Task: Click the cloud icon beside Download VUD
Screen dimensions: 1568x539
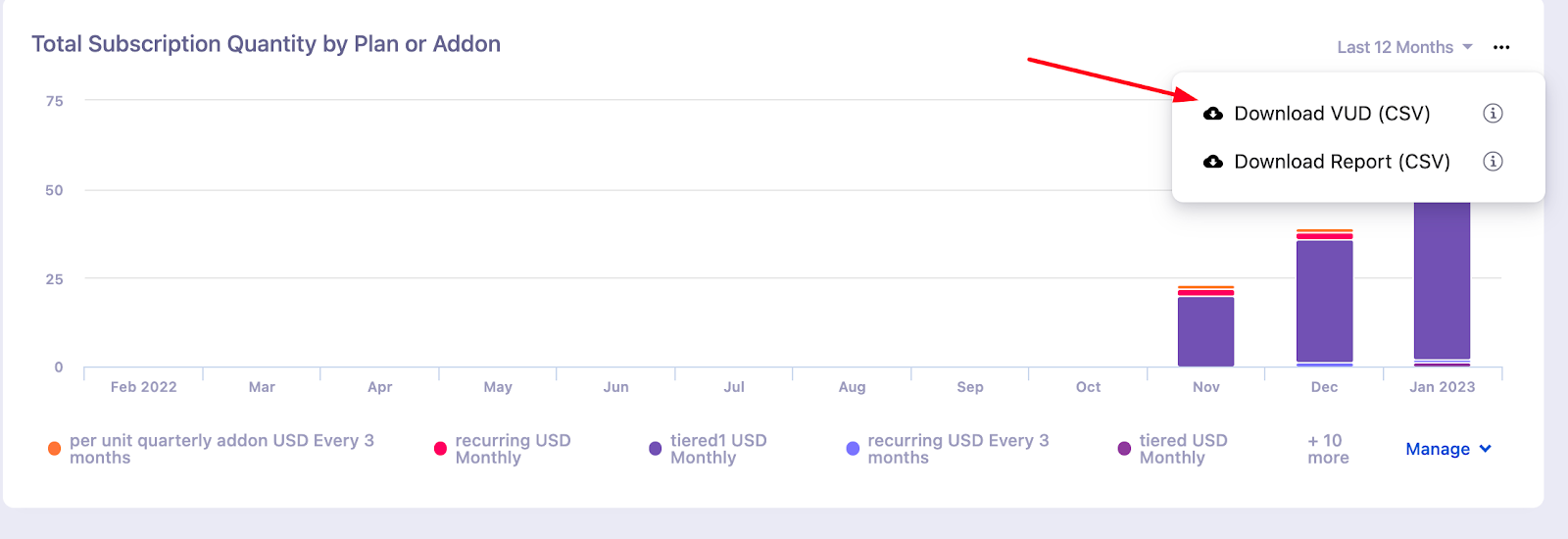Action: 1213,114
